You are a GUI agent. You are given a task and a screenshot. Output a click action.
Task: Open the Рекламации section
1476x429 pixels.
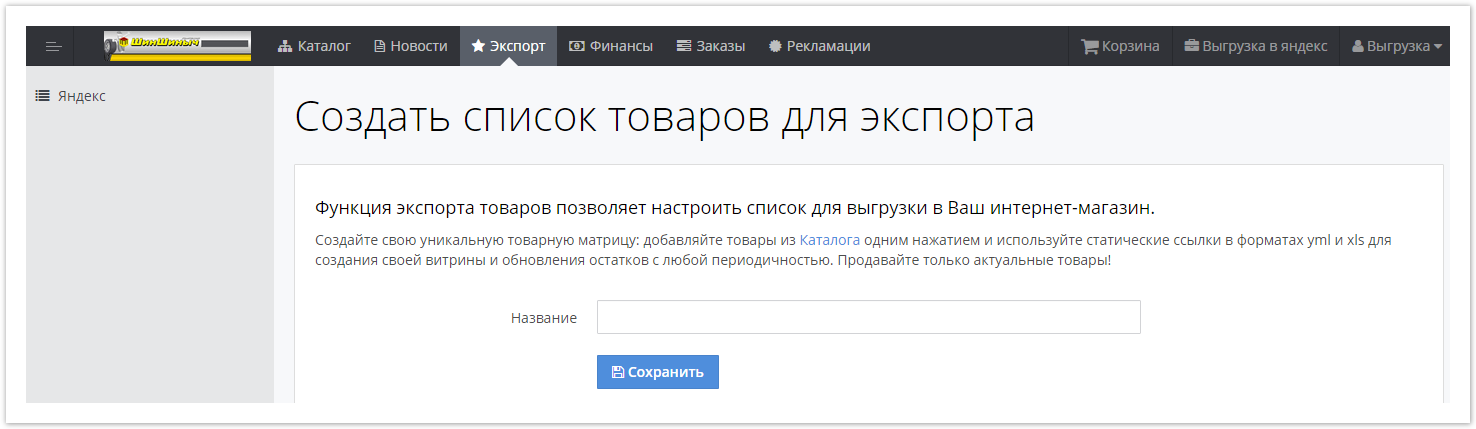point(820,46)
